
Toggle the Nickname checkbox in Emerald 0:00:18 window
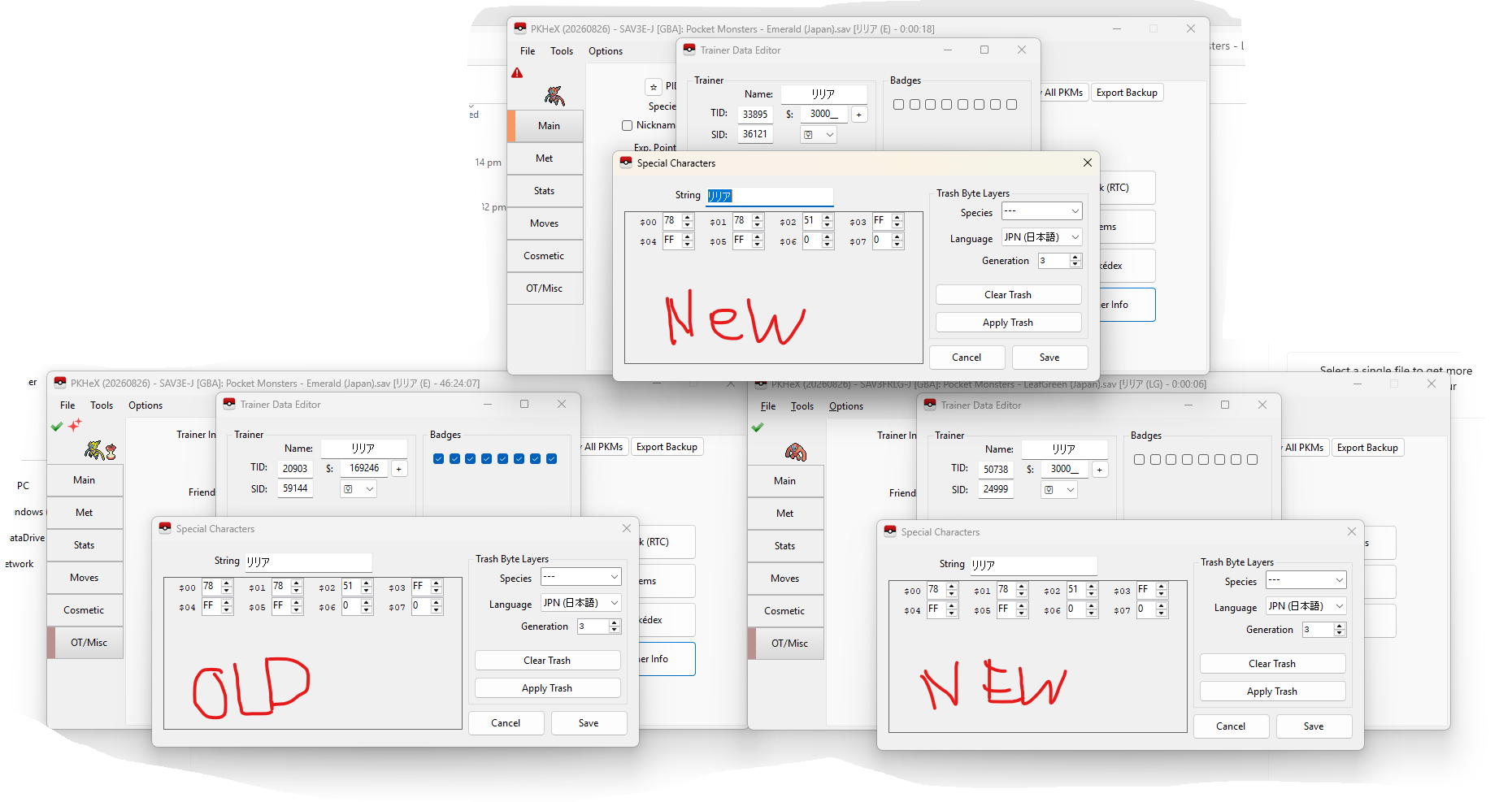point(627,125)
